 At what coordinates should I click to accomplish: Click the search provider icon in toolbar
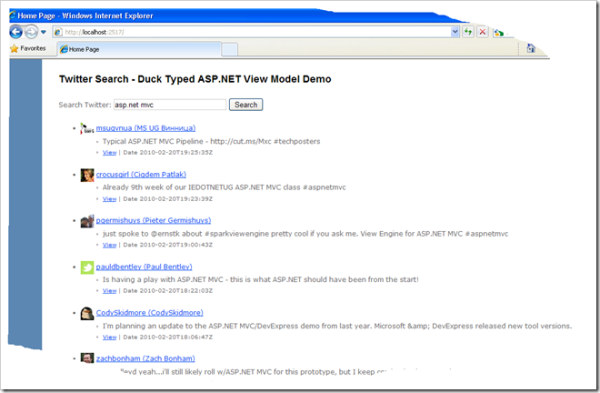click(499, 33)
